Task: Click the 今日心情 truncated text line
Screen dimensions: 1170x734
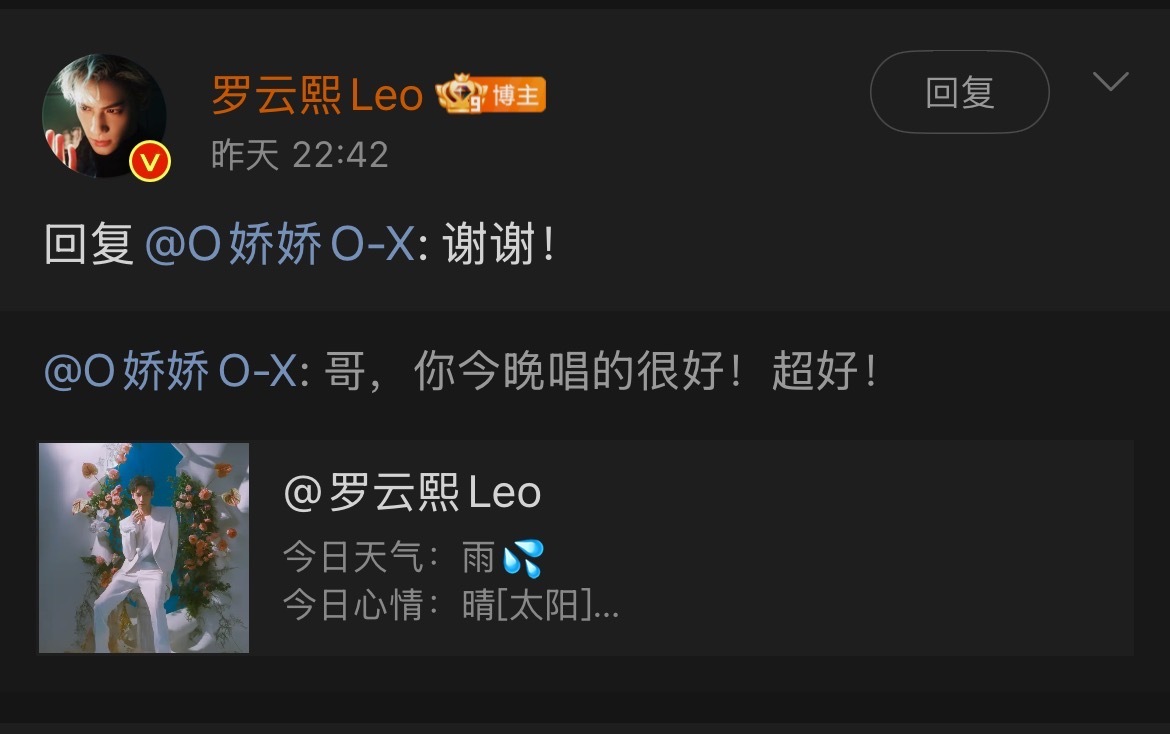Action: click(451, 605)
